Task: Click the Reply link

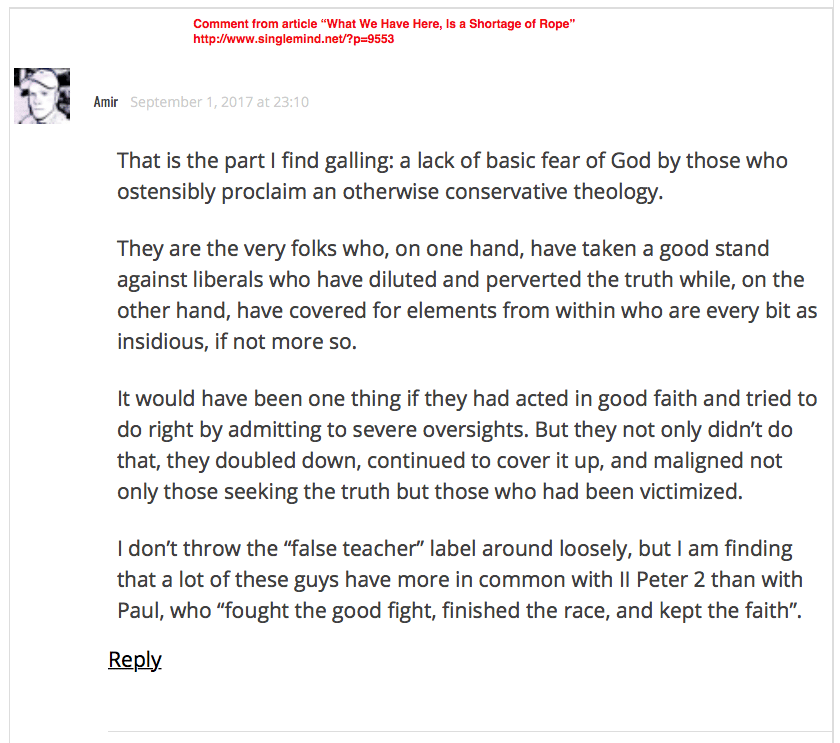Action: [x=134, y=659]
